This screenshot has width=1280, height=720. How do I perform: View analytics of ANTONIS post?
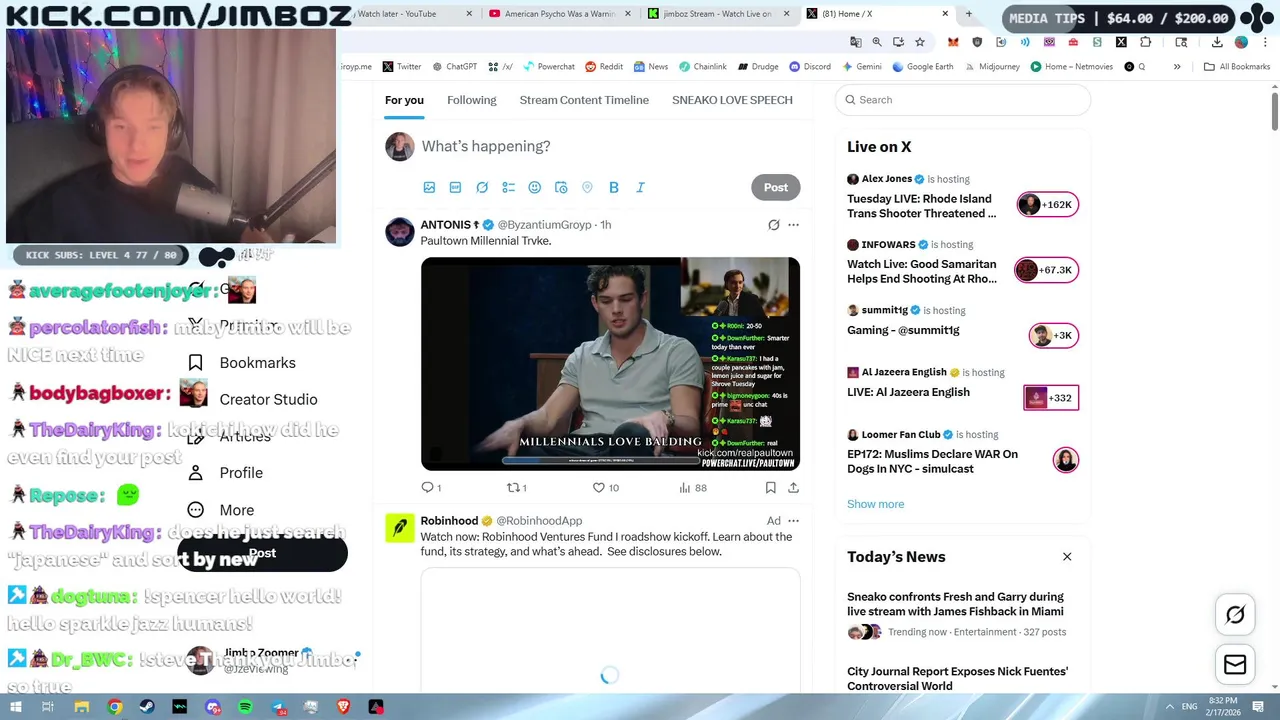(692, 487)
